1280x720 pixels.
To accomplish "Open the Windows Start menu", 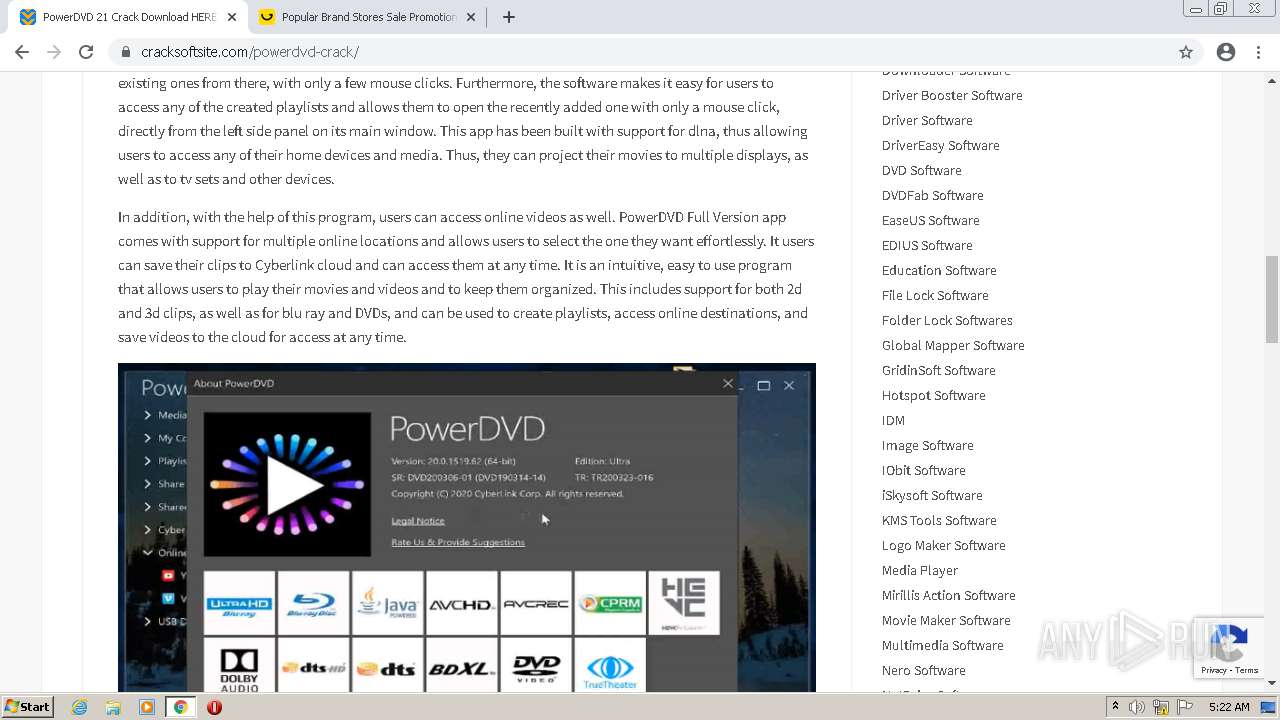I will pyautogui.click(x=28, y=707).
